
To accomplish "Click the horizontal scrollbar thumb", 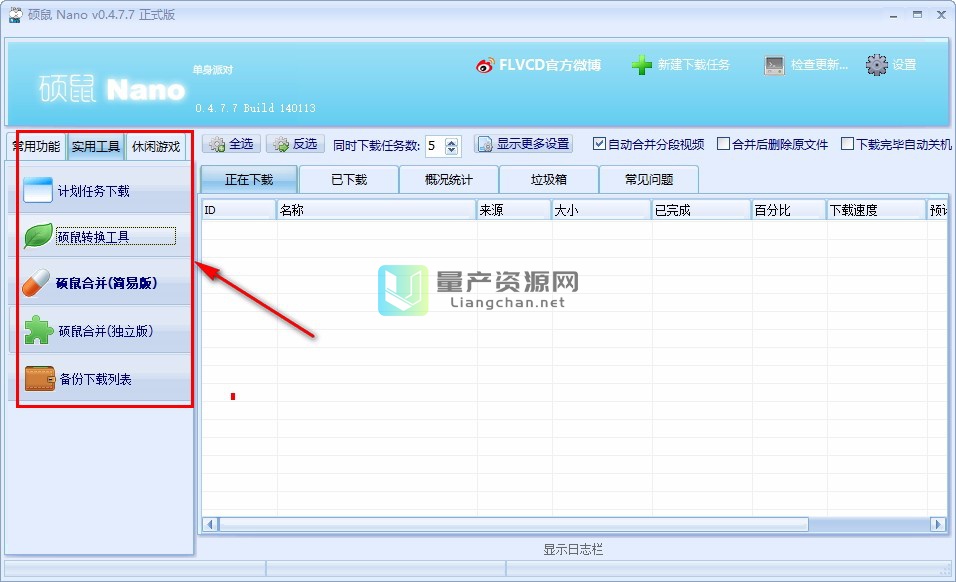I will [x=514, y=524].
